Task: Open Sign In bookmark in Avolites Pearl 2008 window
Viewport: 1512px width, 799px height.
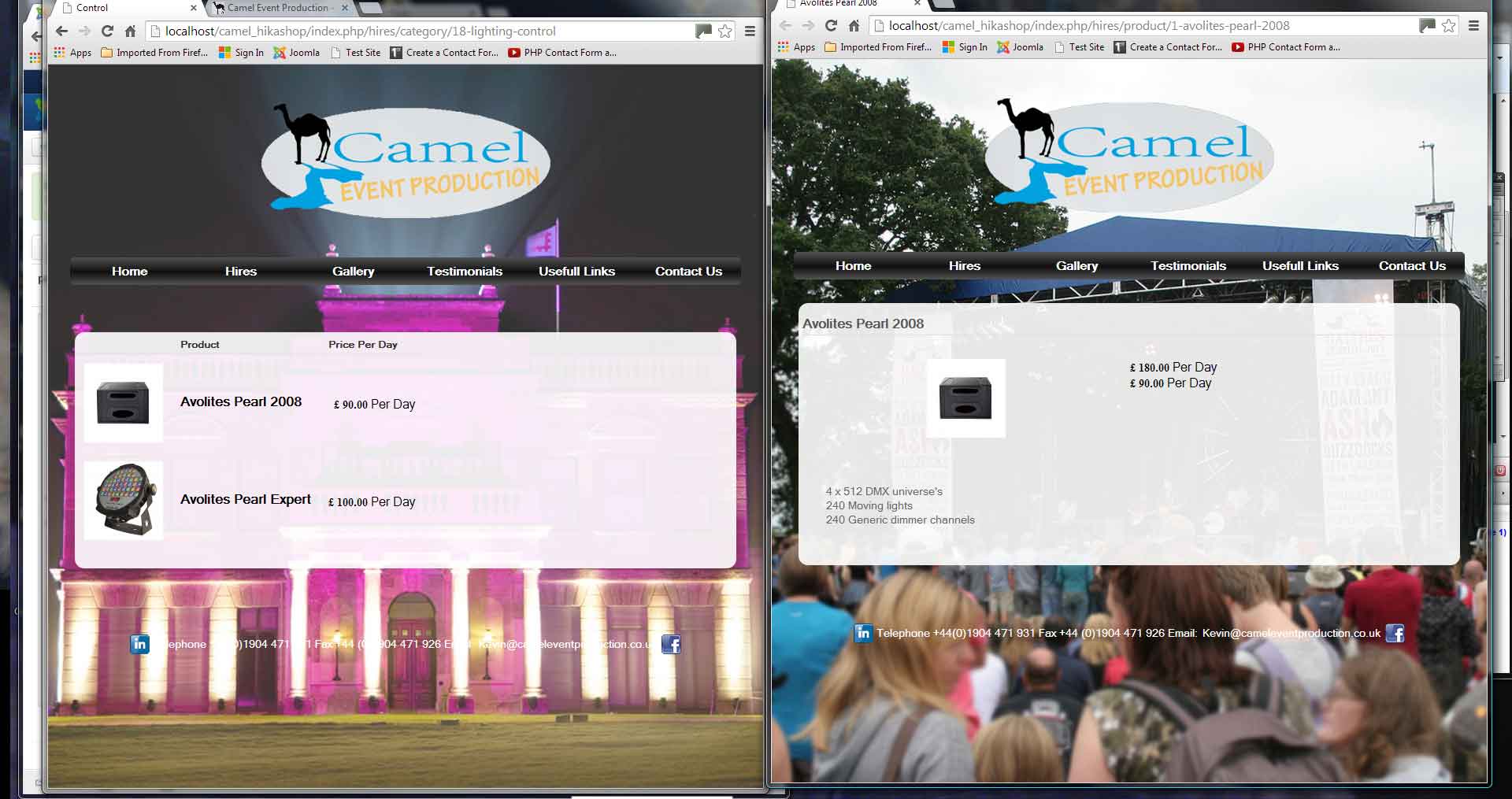Action: pos(965,47)
